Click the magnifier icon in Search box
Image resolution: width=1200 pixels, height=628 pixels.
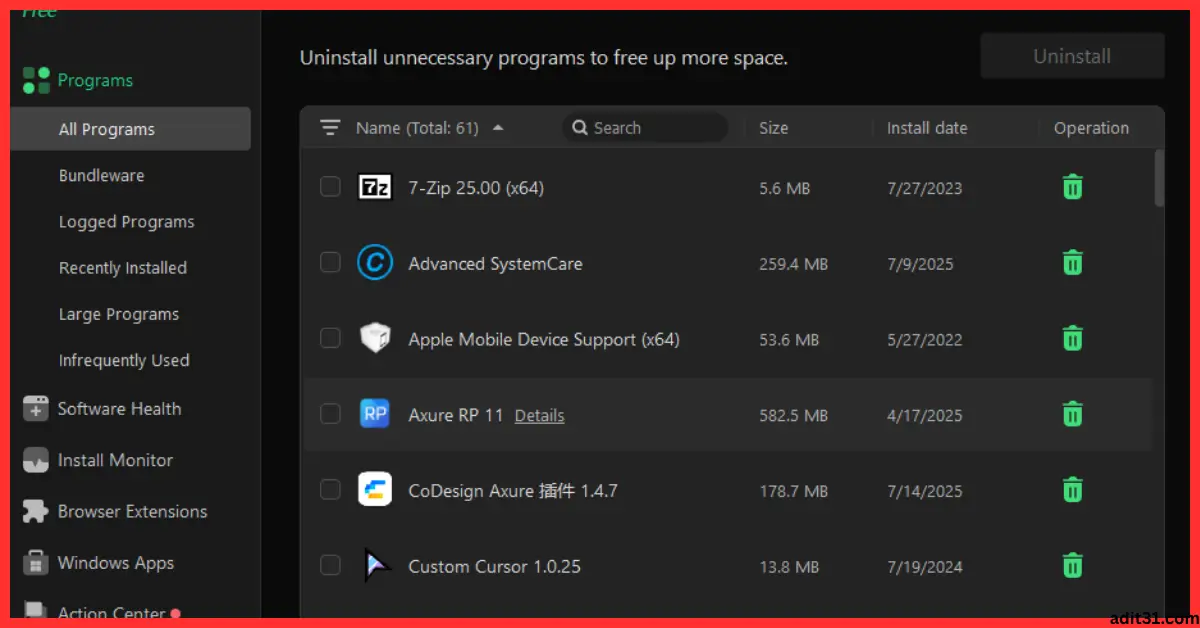580,128
